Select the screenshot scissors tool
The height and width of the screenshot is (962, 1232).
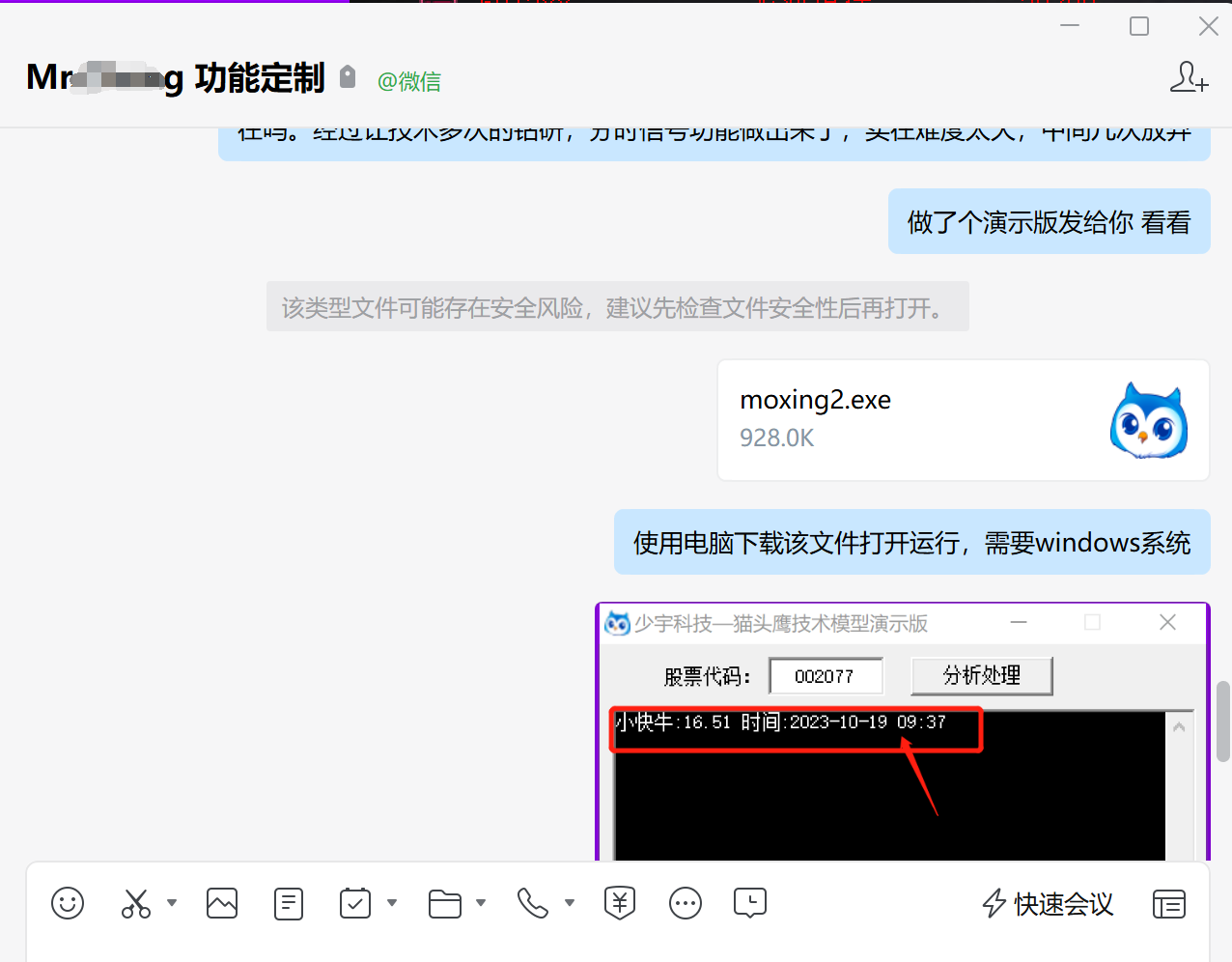coord(135,903)
